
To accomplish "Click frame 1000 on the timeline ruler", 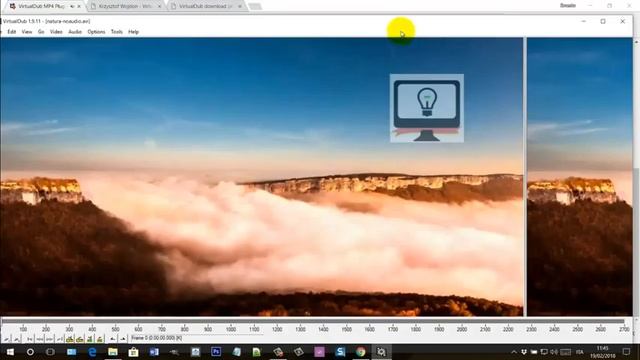I will [231, 329].
